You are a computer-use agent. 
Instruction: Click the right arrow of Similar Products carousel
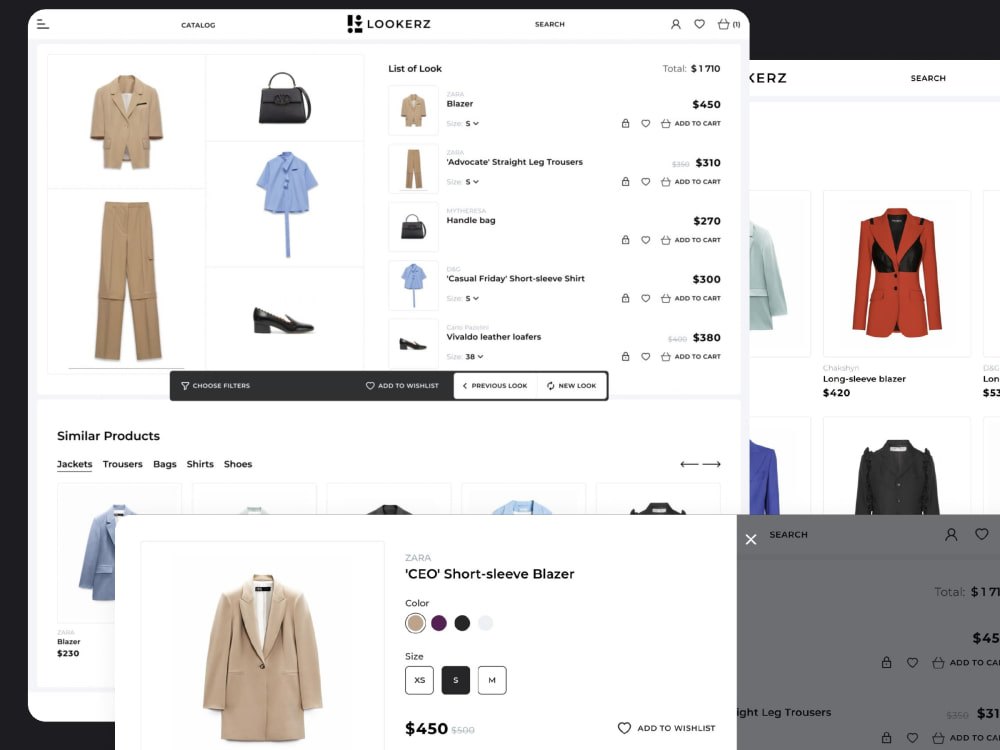click(x=712, y=464)
